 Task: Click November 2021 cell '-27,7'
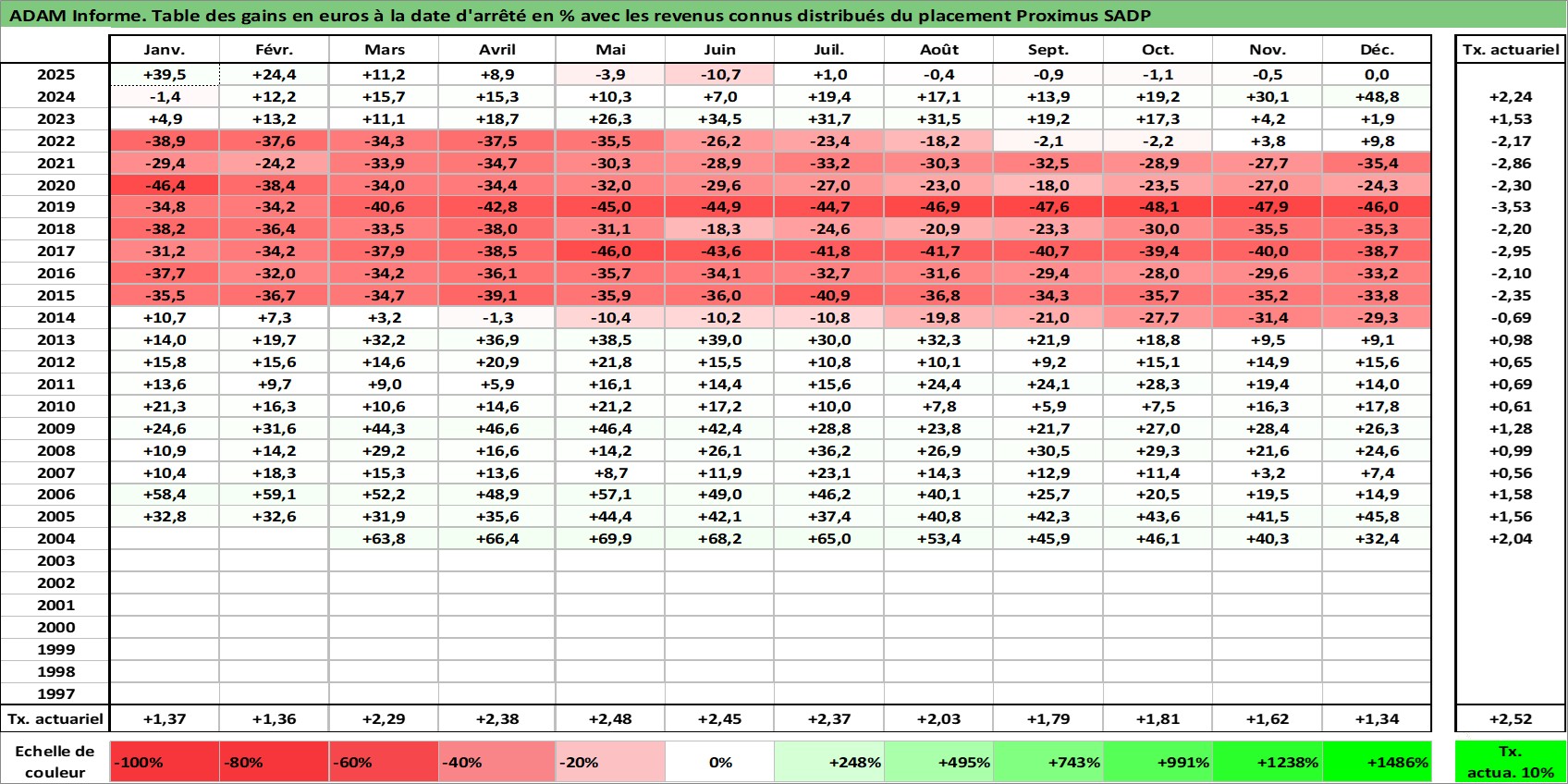1268,164
